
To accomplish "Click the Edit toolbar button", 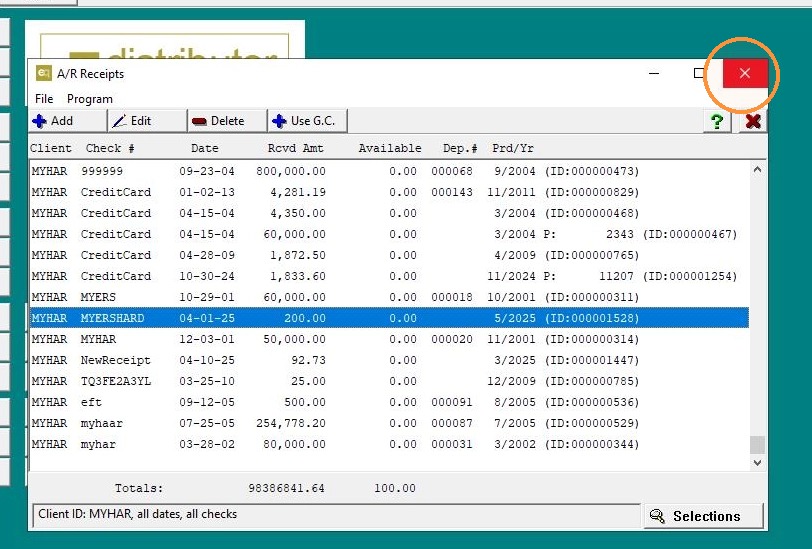I will point(147,121).
